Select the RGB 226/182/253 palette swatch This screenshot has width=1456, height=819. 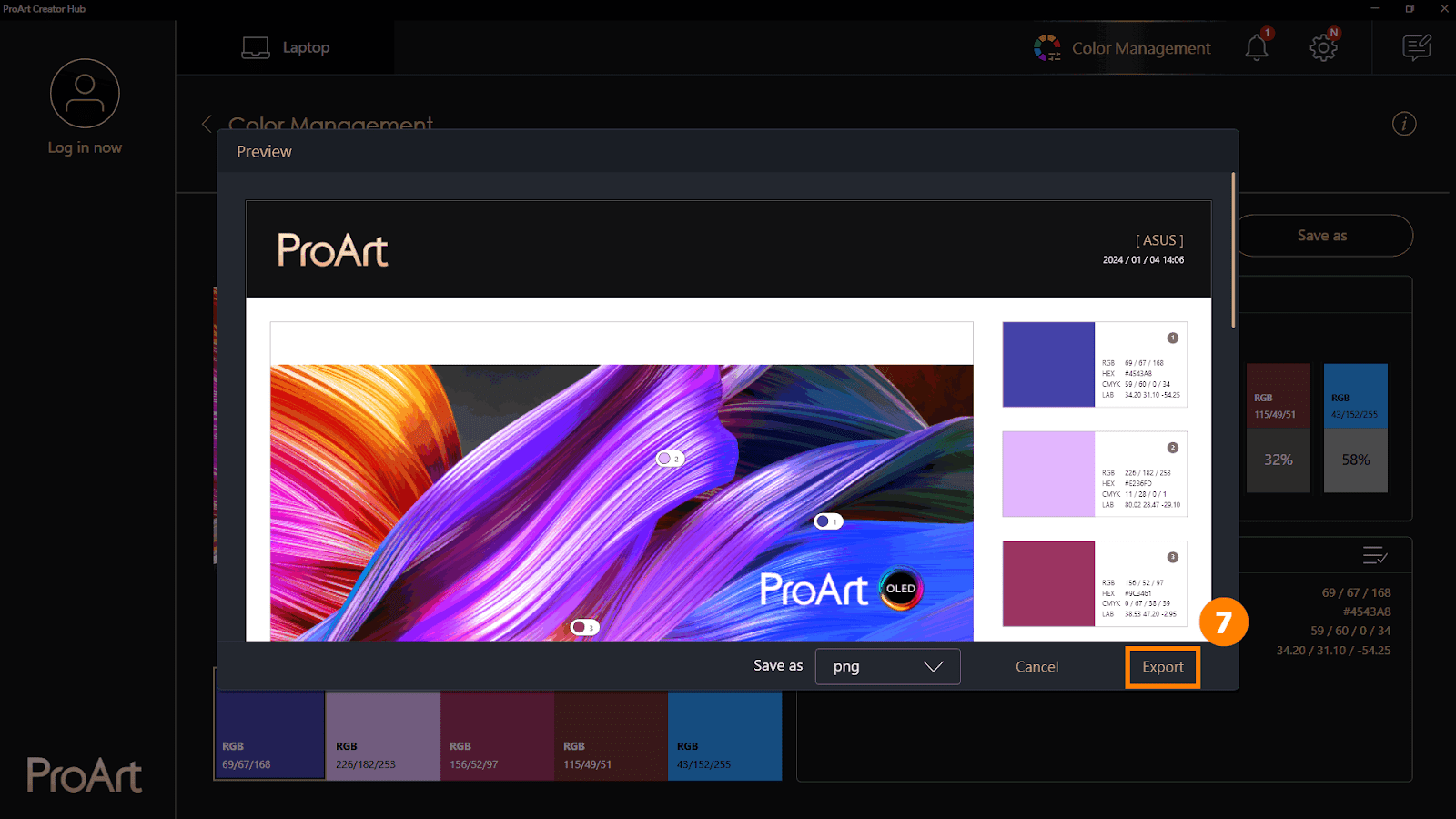[383, 735]
